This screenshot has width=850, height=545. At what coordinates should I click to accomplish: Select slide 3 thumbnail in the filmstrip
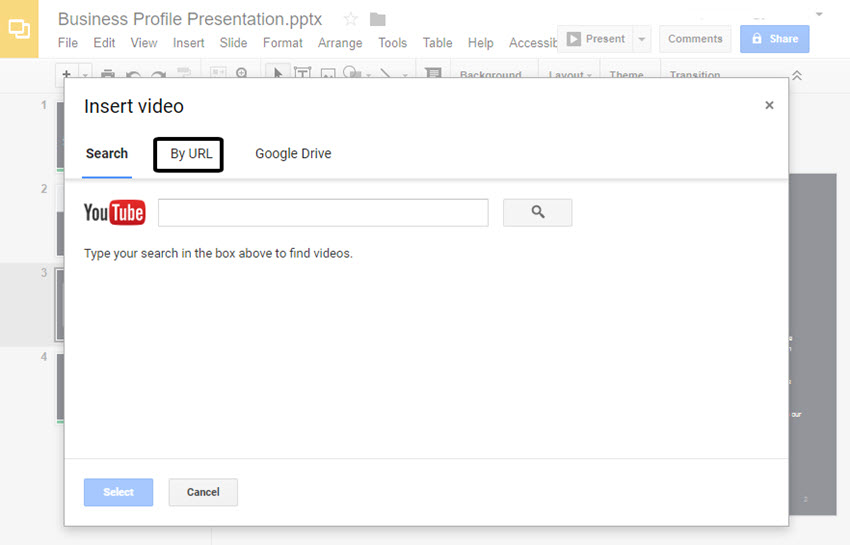point(60,304)
